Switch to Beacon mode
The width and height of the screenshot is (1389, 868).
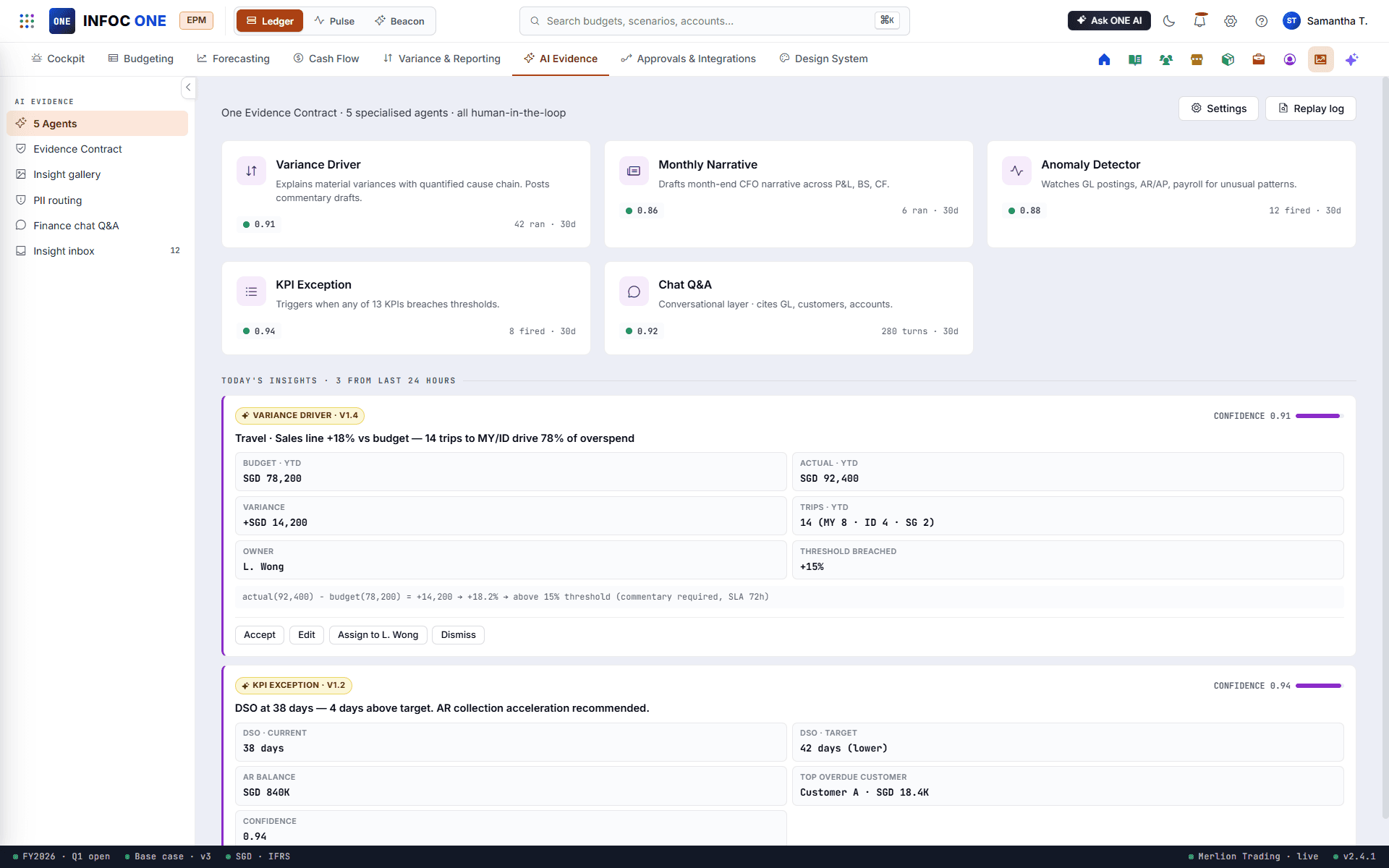(400, 21)
